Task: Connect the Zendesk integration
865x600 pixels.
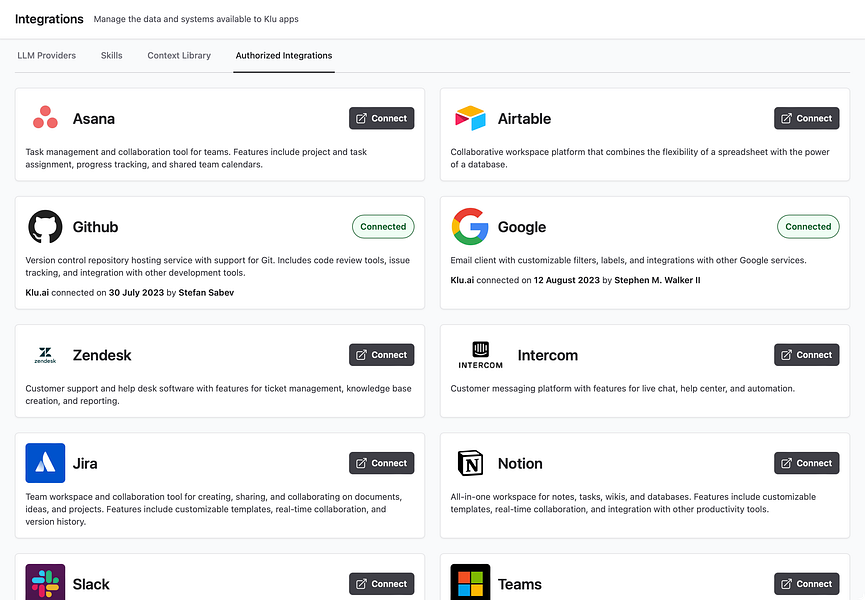Action: [381, 355]
